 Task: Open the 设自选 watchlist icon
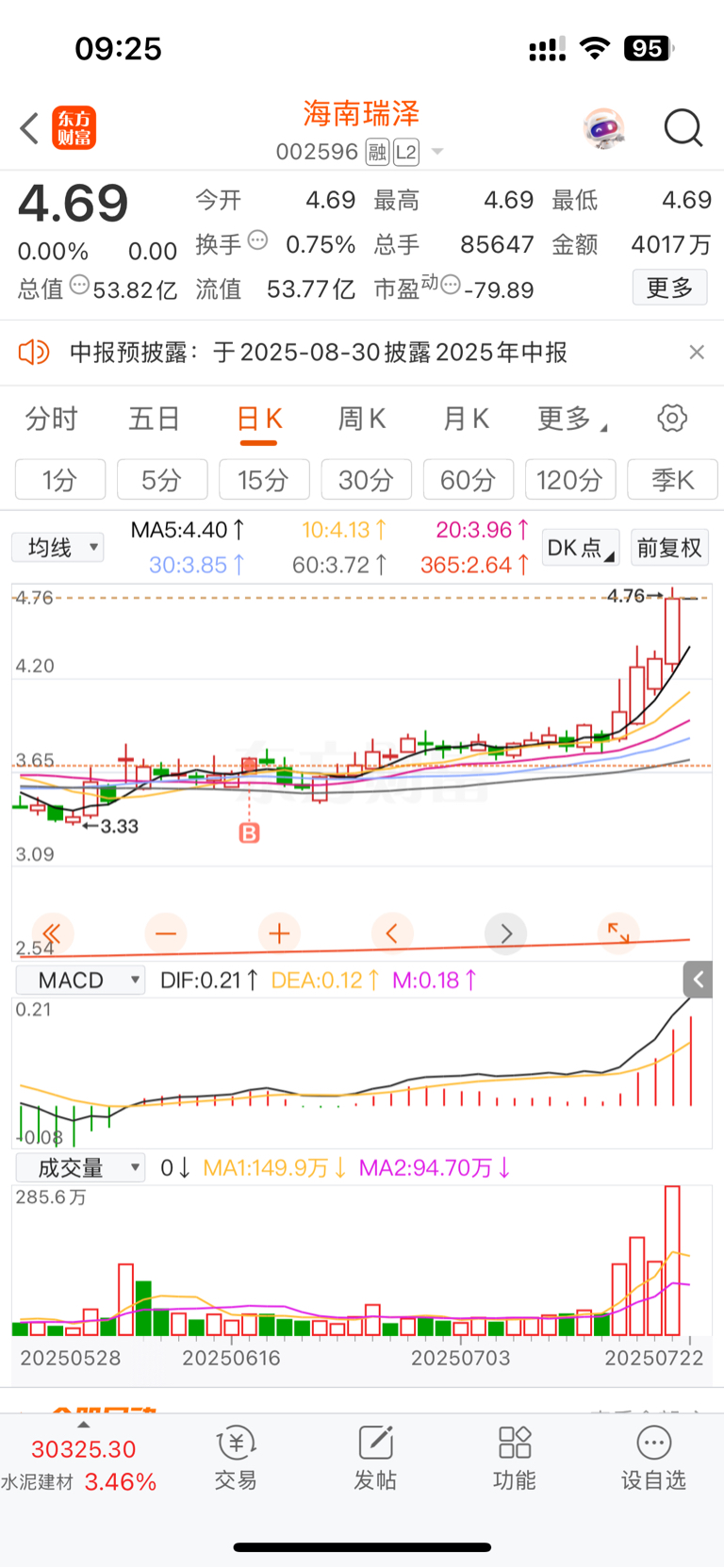(x=653, y=1458)
